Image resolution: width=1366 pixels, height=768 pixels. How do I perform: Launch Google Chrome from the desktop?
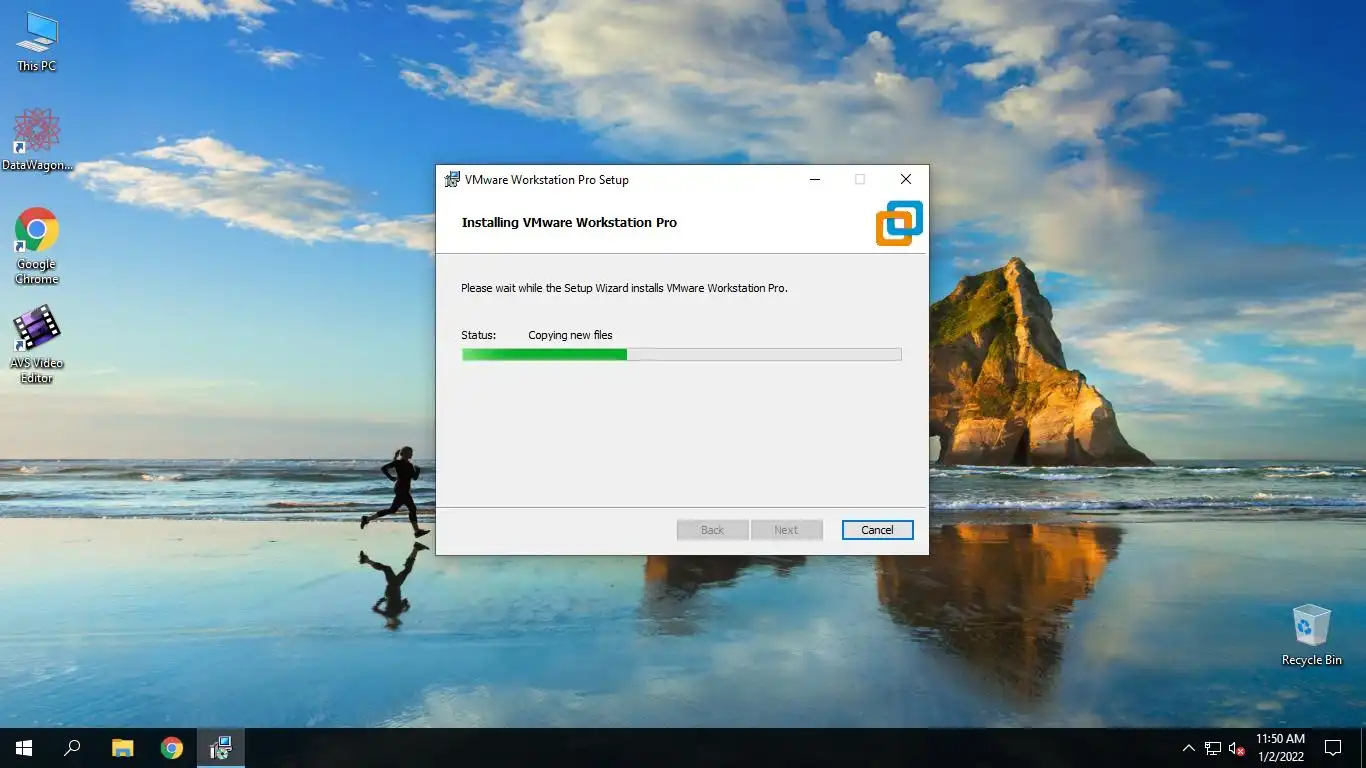click(x=37, y=246)
